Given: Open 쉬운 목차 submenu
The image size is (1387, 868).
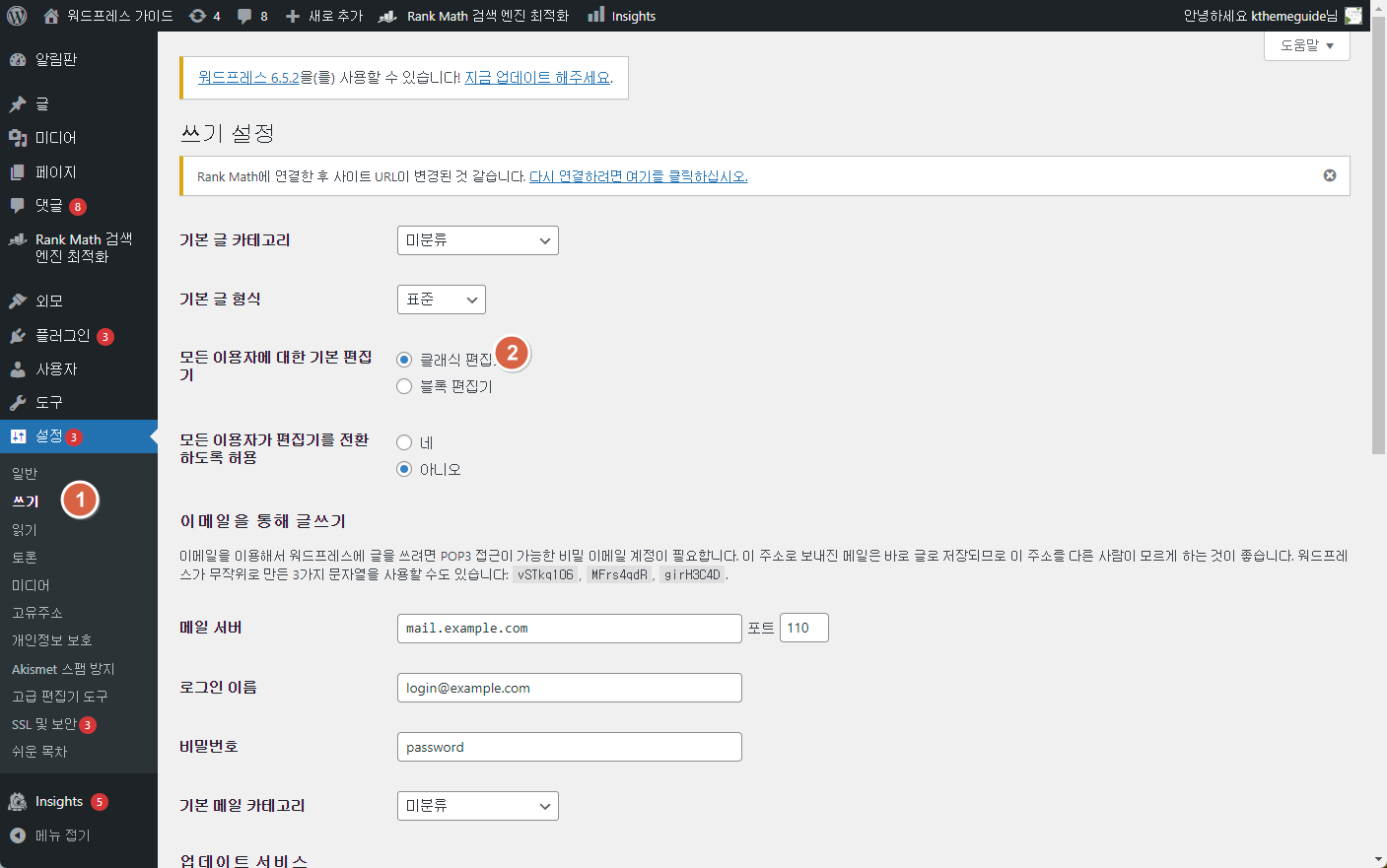Looking at the screenshot, I should 39,752.
